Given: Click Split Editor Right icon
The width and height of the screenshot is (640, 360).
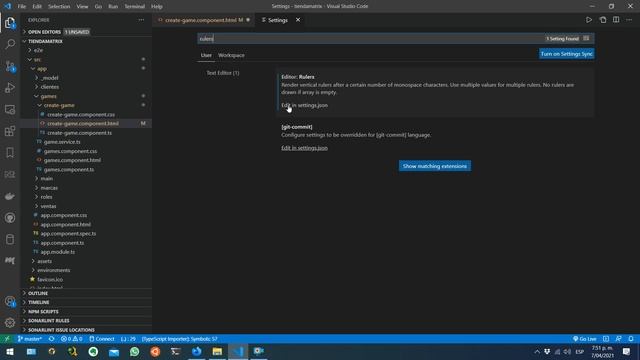Looking at the screenshot, I should pyautogui.click(x=616, y=20).
